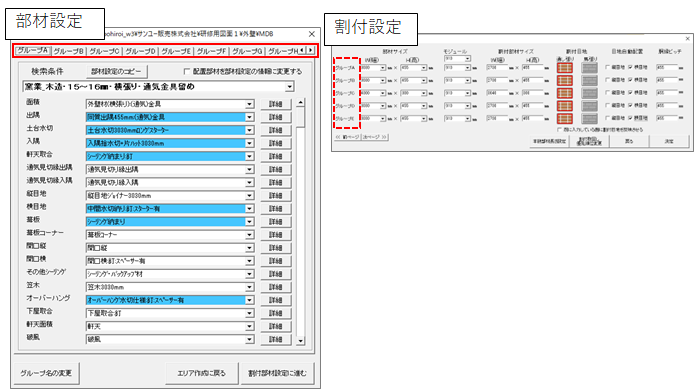Click 割付部材サイズ H(高) field for グループC
This screenshot has width=694, height=389.
pos(532,93)
